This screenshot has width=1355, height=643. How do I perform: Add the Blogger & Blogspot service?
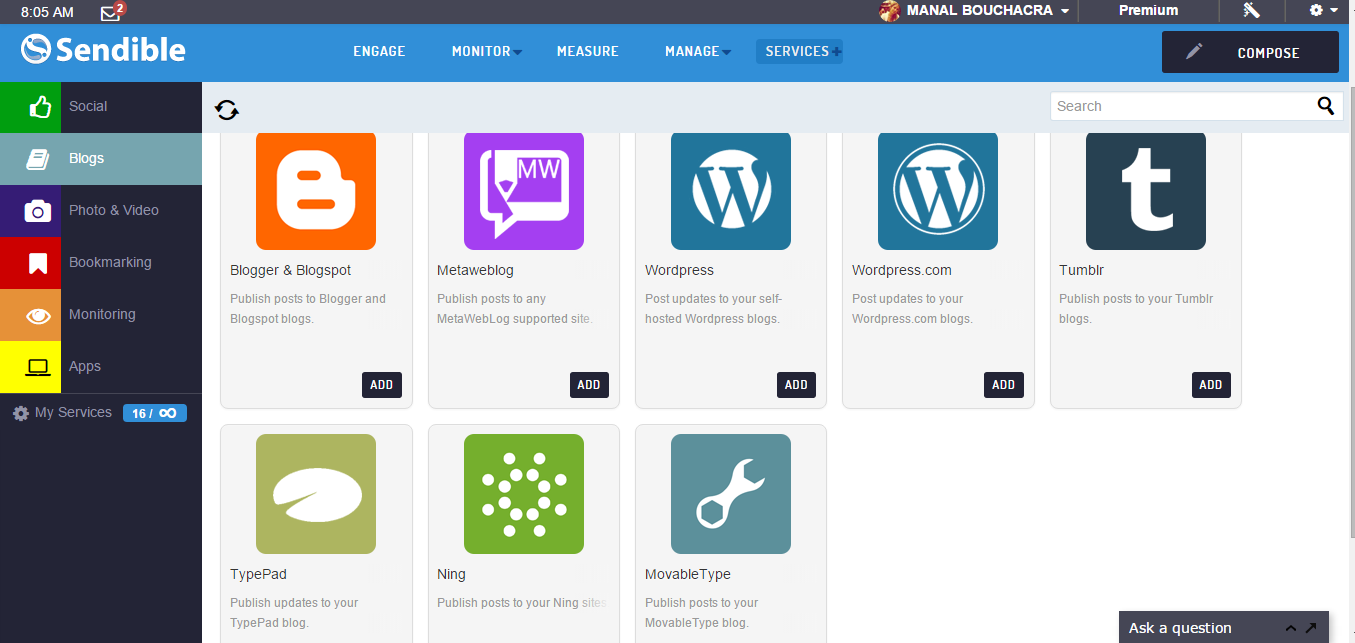click(382, 385)
